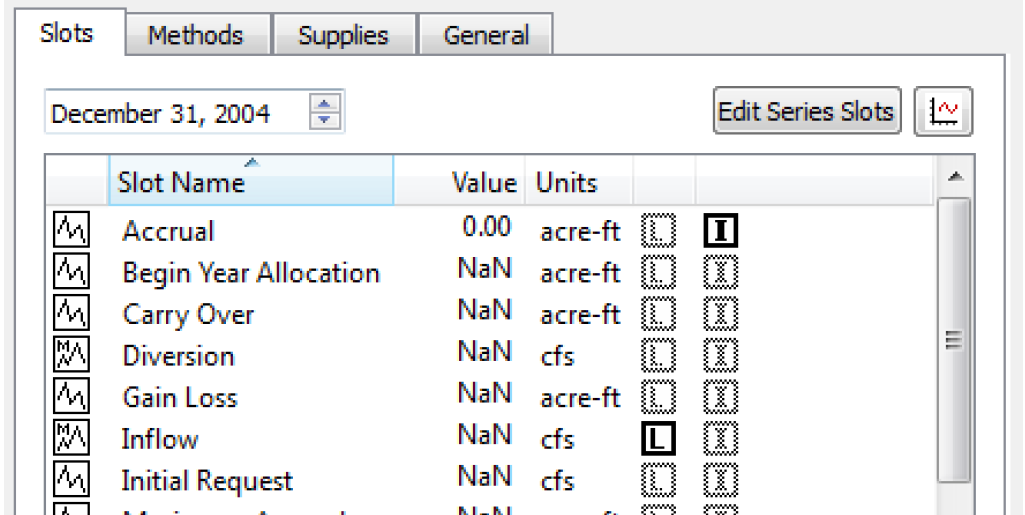Toggle the bold I flag on Accrual row
Image resolution: width=1025 pixels, height=515 pixels.
(x=720, y=231)
